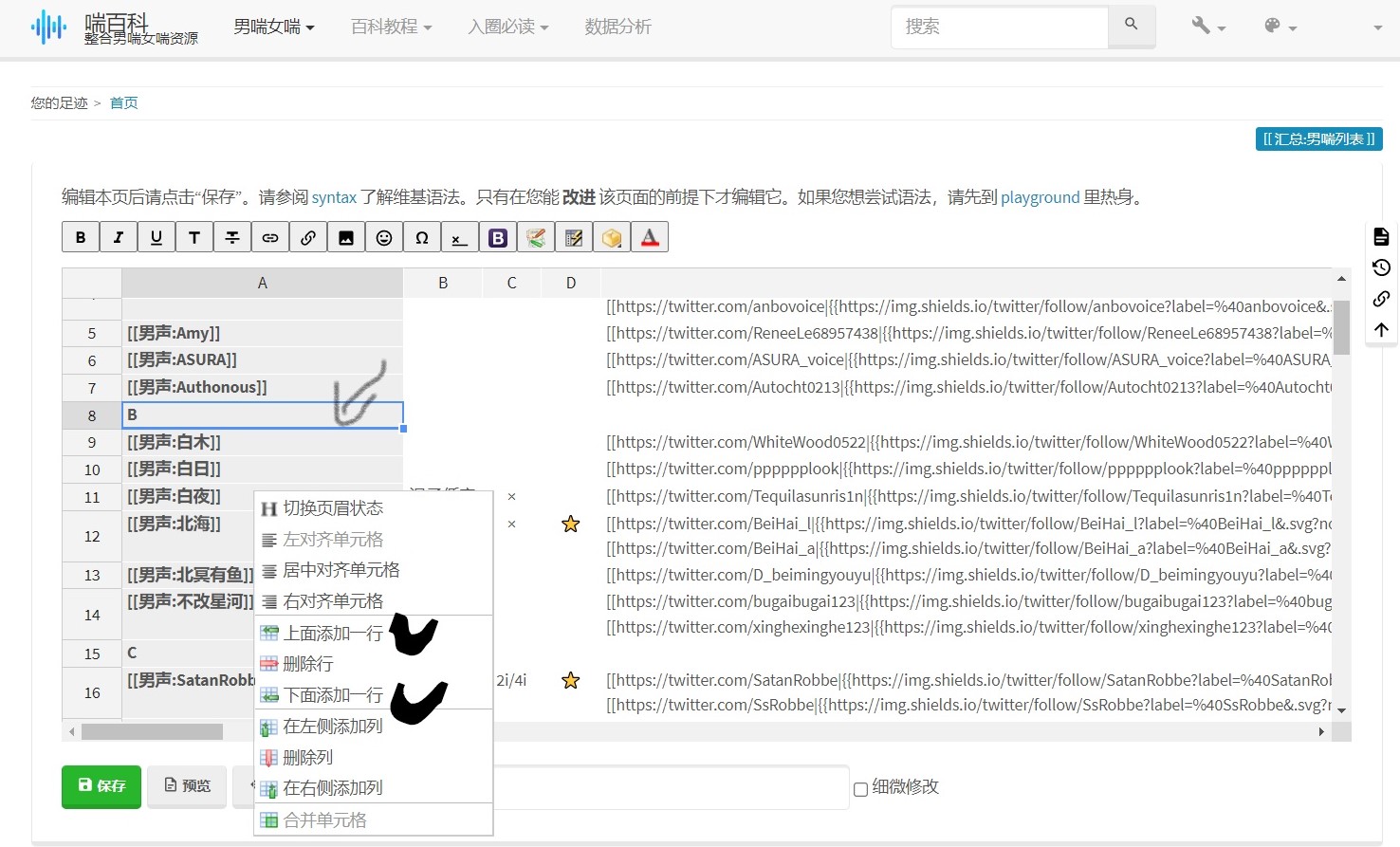1400x847 pixels.
Task: Follow the playground link
Action: [1040, 197]
